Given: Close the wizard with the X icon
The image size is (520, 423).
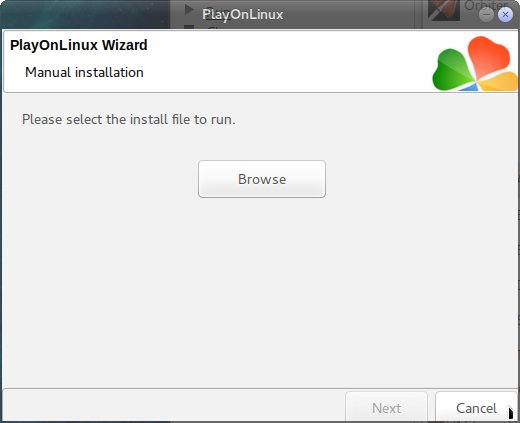Looking at the screenshot, I should (505, 15).
